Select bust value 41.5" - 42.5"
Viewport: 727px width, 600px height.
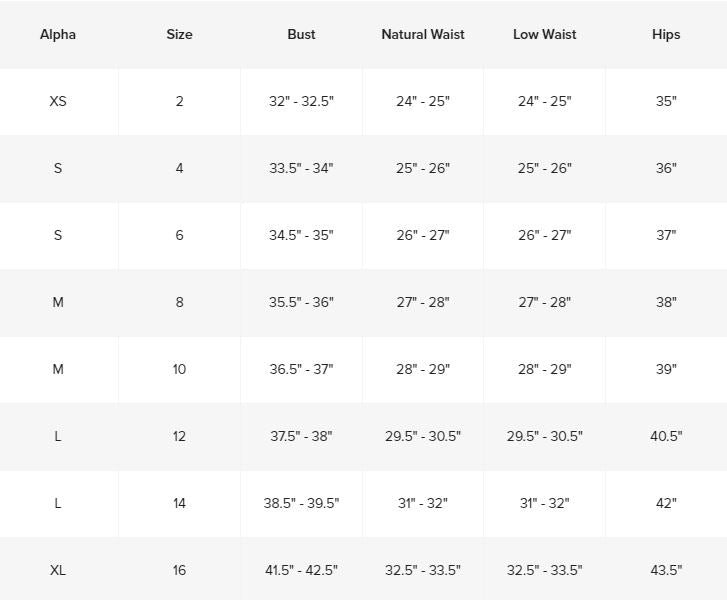(x=301, y=570)
